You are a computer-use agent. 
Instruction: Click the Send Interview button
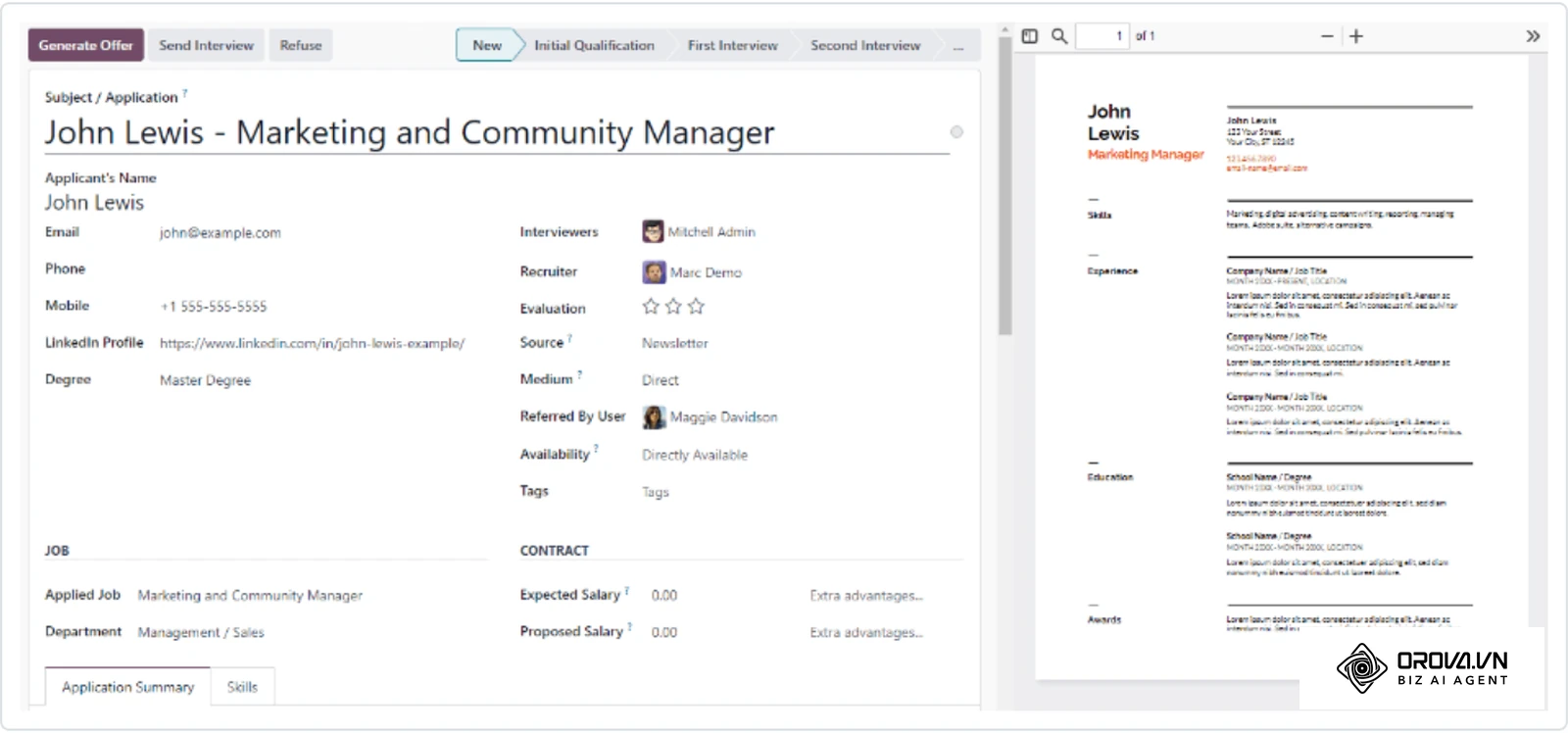[206, 45]
